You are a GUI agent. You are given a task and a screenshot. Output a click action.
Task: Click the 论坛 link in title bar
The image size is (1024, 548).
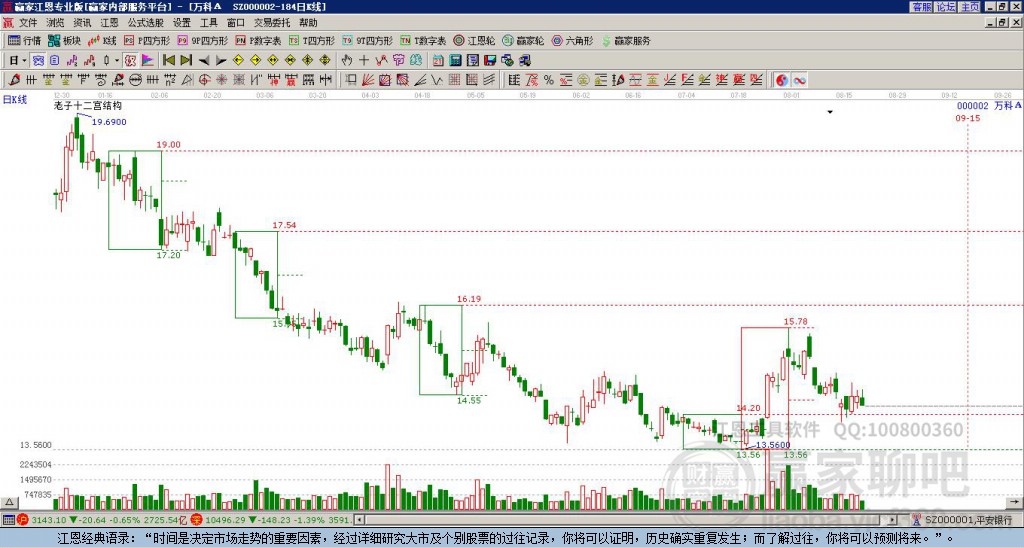946,7
